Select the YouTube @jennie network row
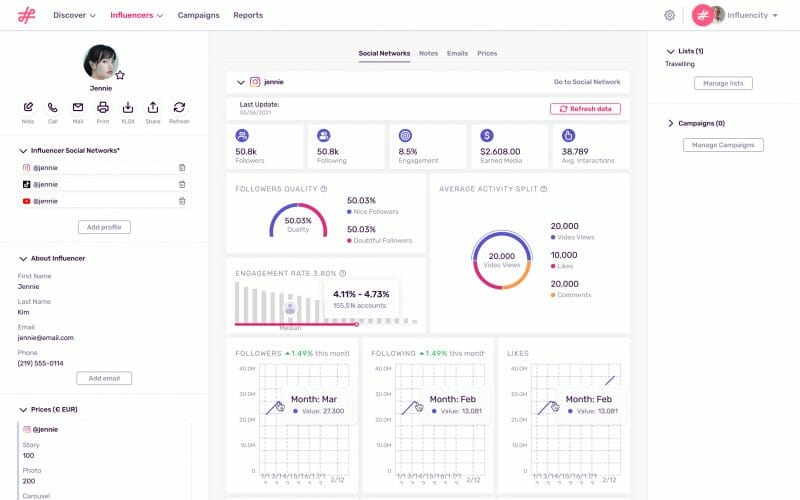800x500 pixels. [104, 201]
